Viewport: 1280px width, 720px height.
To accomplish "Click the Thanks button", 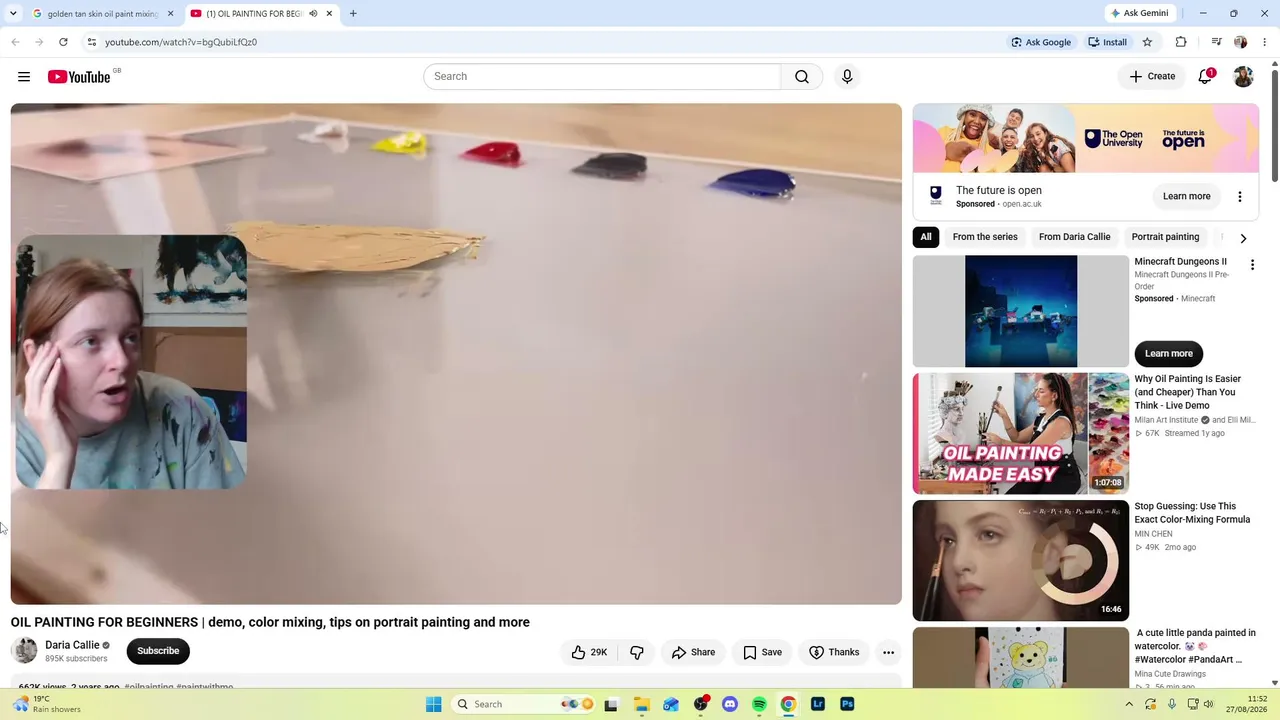I will pyautogui.click(x=834, y=652).
